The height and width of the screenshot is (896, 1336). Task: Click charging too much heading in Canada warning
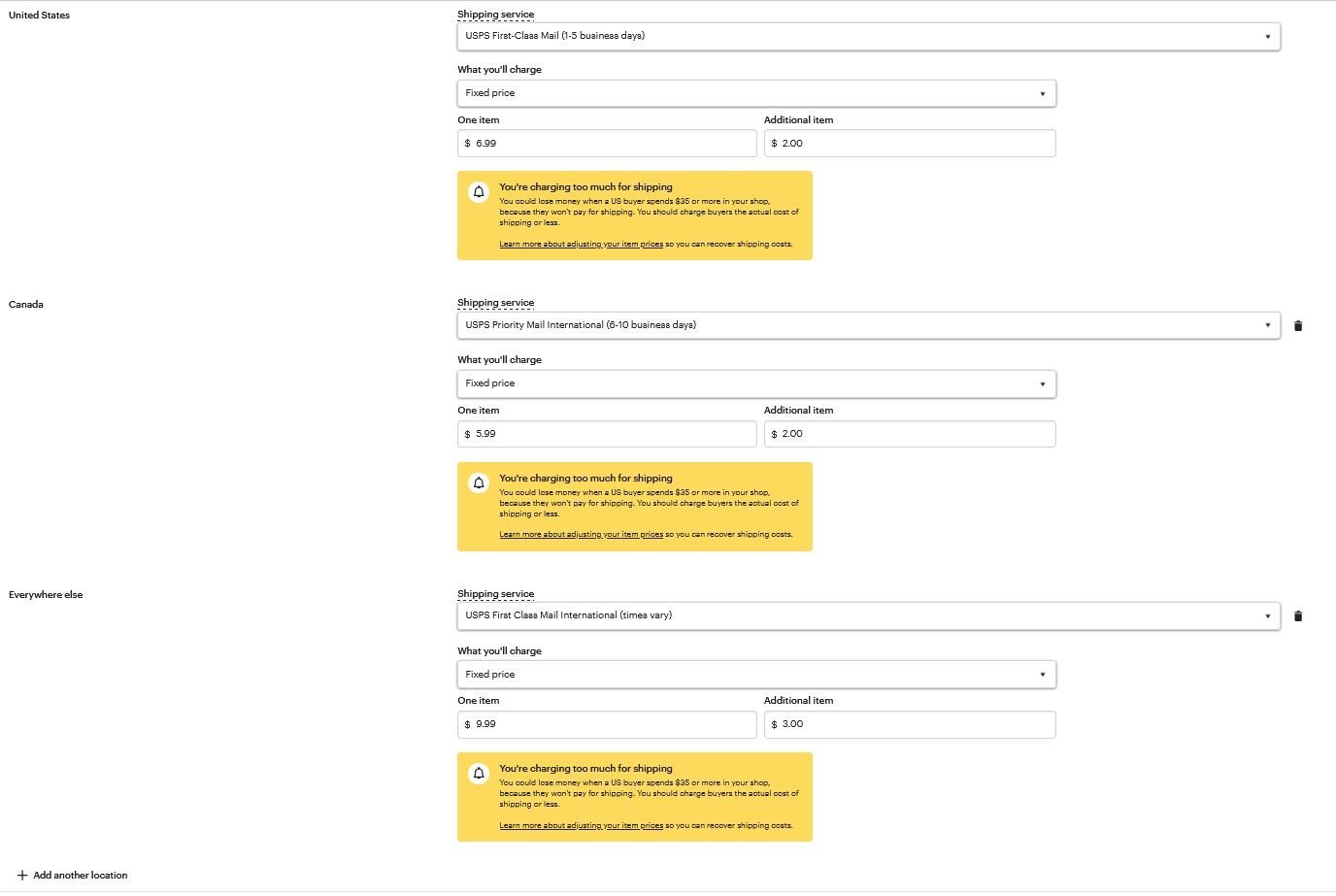coord(585,479)
